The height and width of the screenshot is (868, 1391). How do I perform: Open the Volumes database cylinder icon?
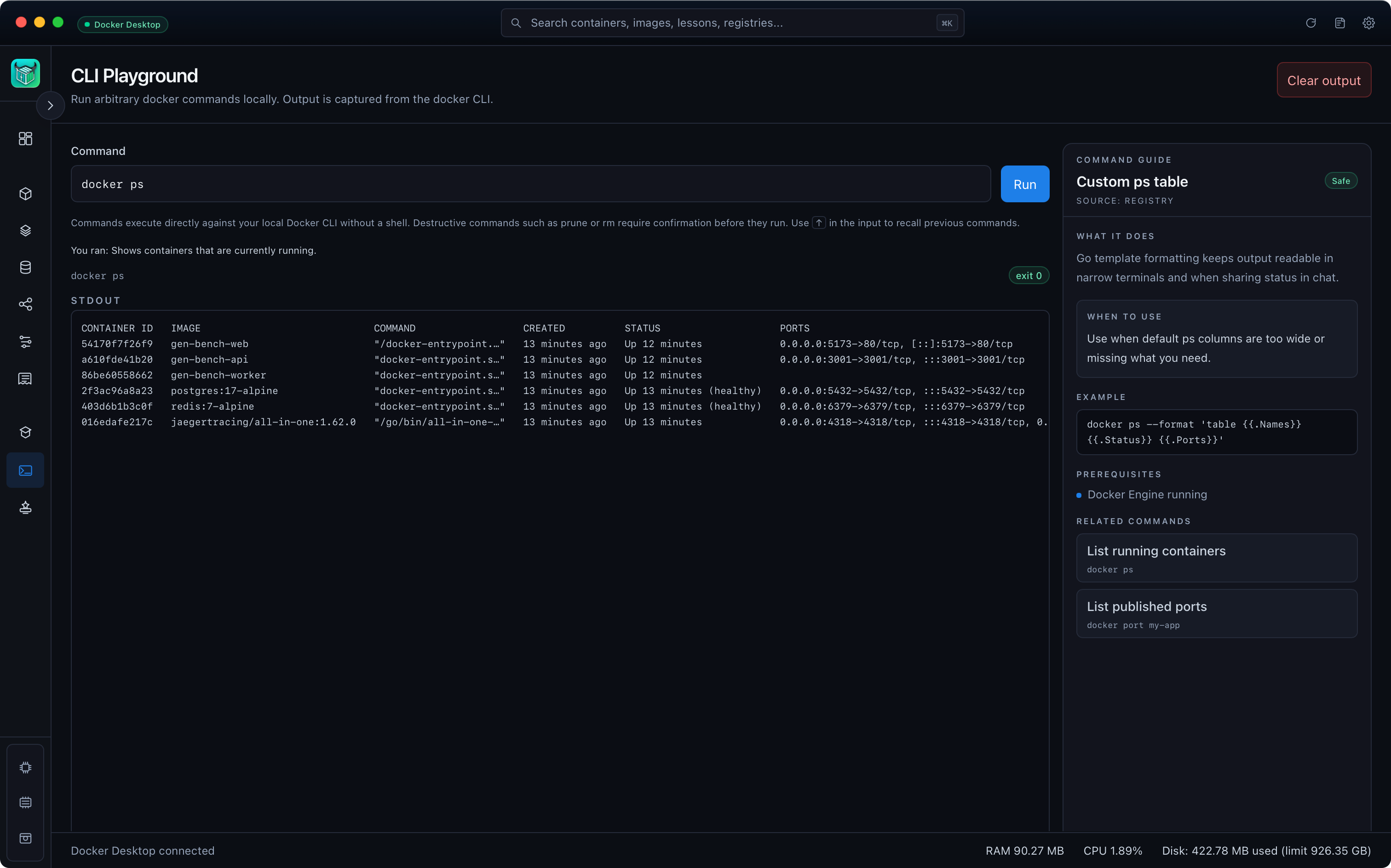pos(25,267)
